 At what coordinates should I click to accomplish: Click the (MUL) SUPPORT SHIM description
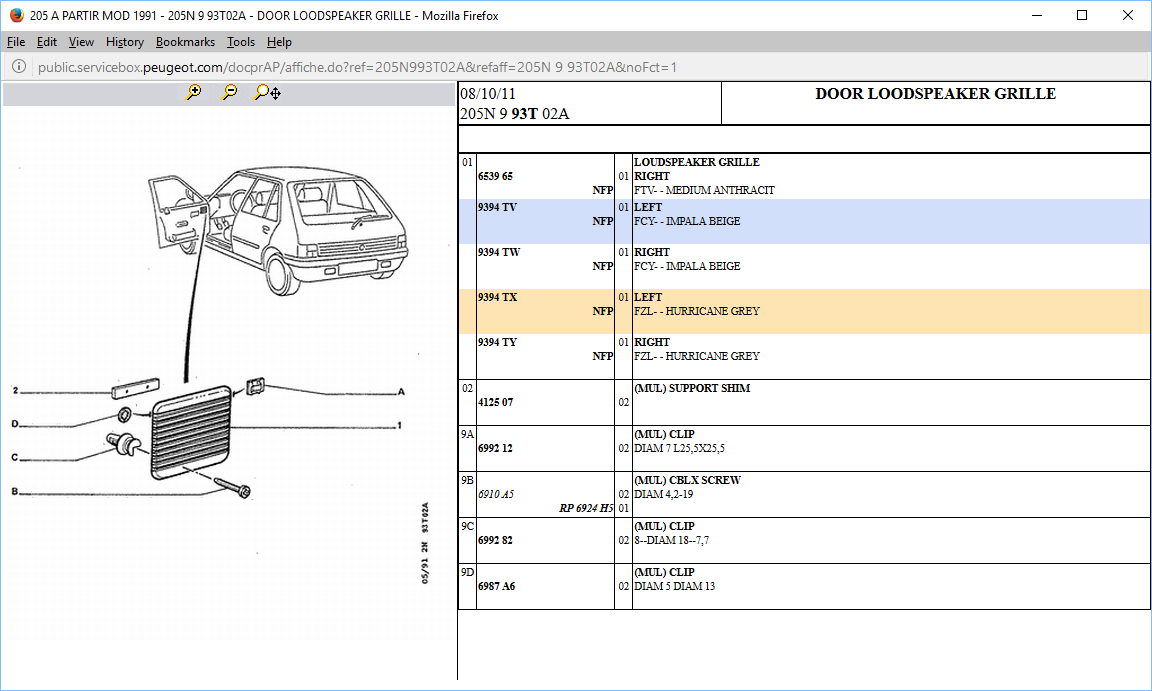pyautogui.click(x=692, y=388)
